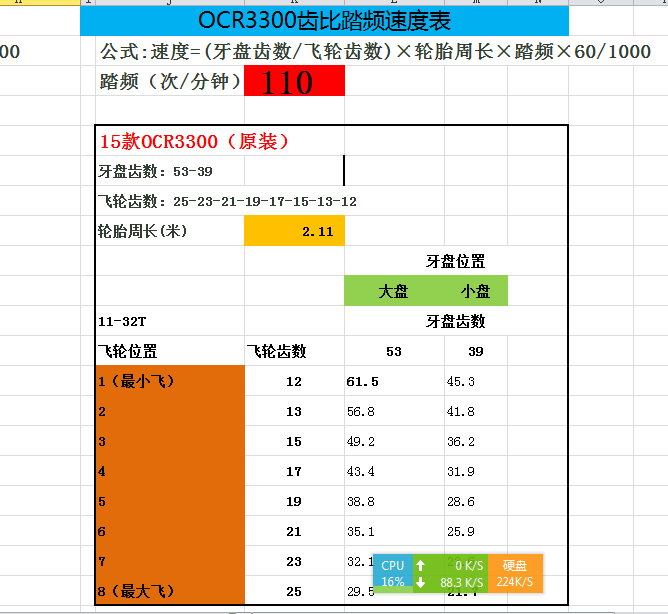668x614 pixels.
Task: Select orange flywheel position cell 4
Action: (x=170, y=471)
